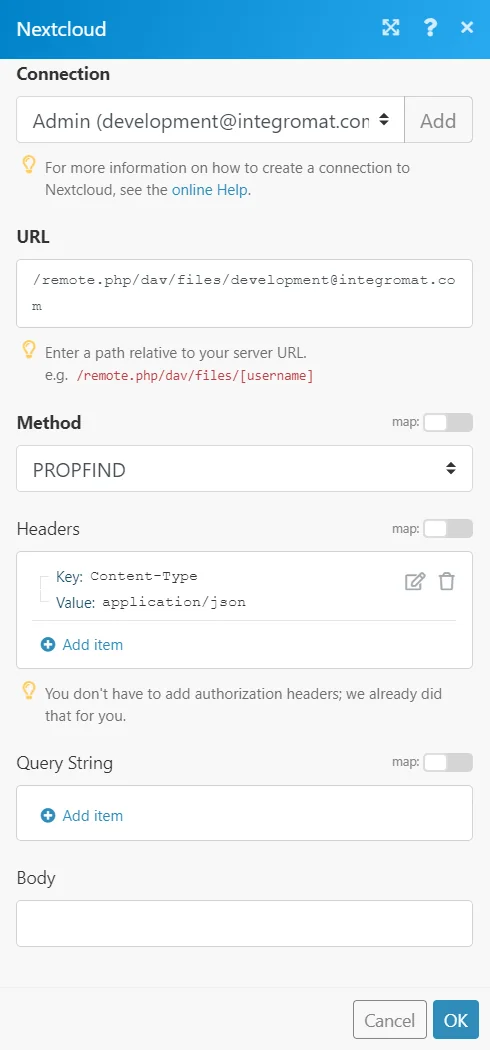Open the Connection dropdown
490x1050 pixels.
(210, 120)
